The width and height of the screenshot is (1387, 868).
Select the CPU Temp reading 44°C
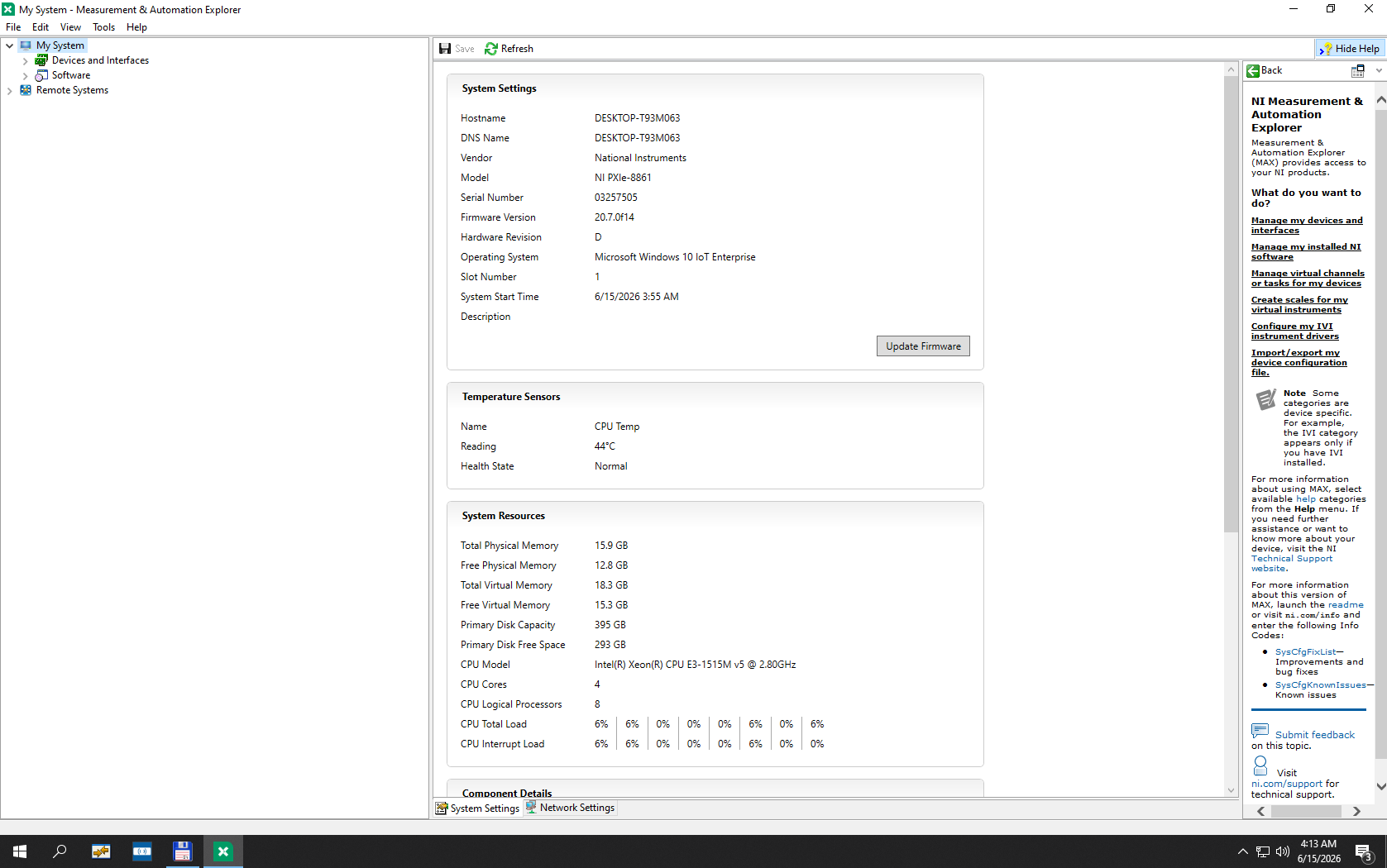pos(605,446)
